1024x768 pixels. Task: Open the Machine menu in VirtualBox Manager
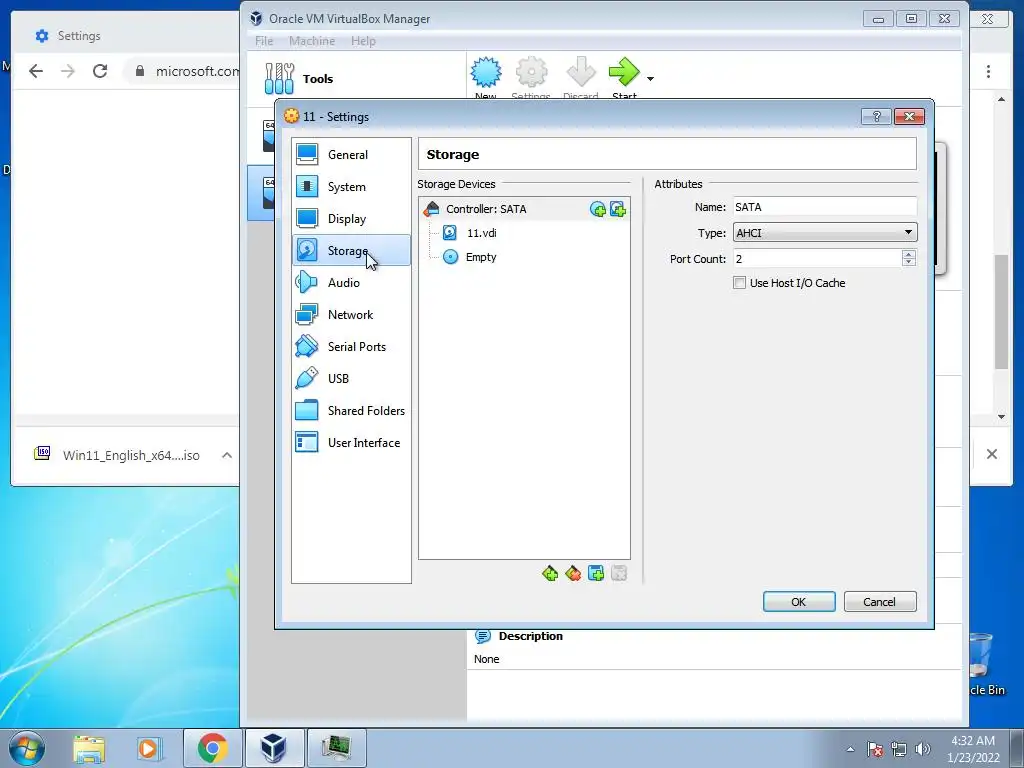tap(312, 41)
